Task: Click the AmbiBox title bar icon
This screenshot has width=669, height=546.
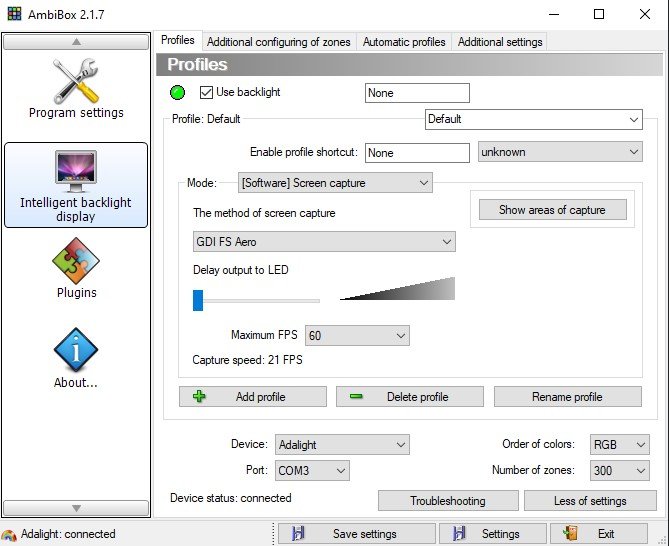Action: point(12,14)
